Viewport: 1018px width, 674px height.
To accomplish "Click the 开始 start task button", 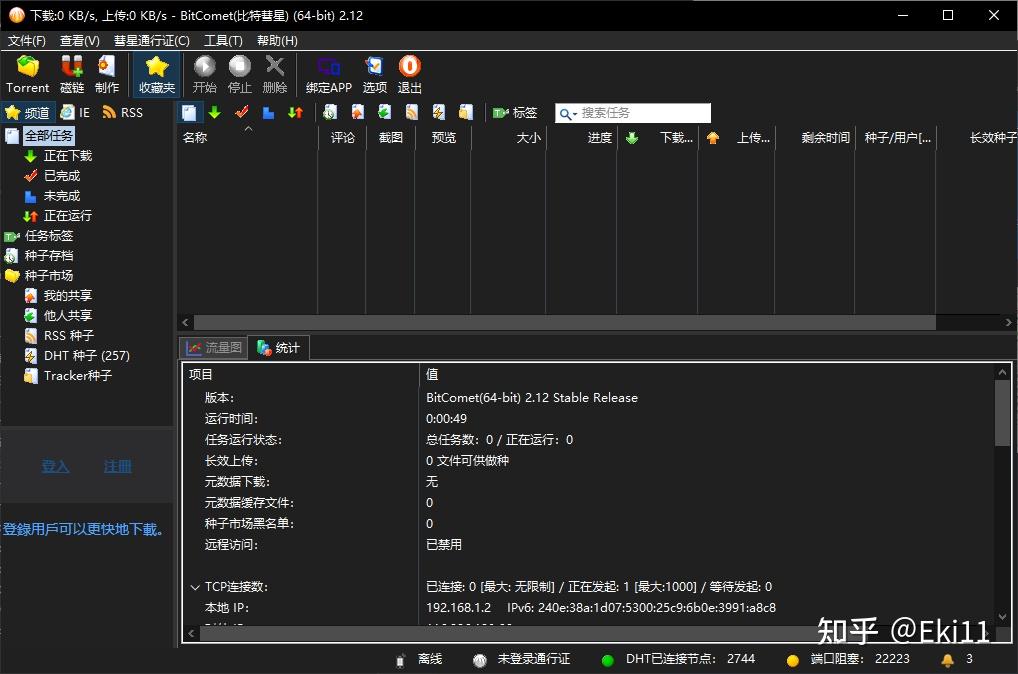I will click(205, 75).
